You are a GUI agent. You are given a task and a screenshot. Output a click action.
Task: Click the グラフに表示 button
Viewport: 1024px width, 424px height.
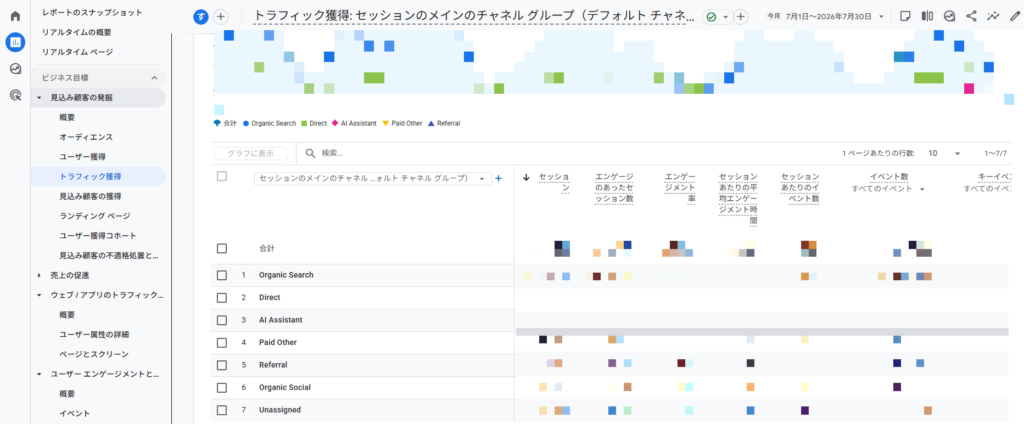[x=250, y=154]
